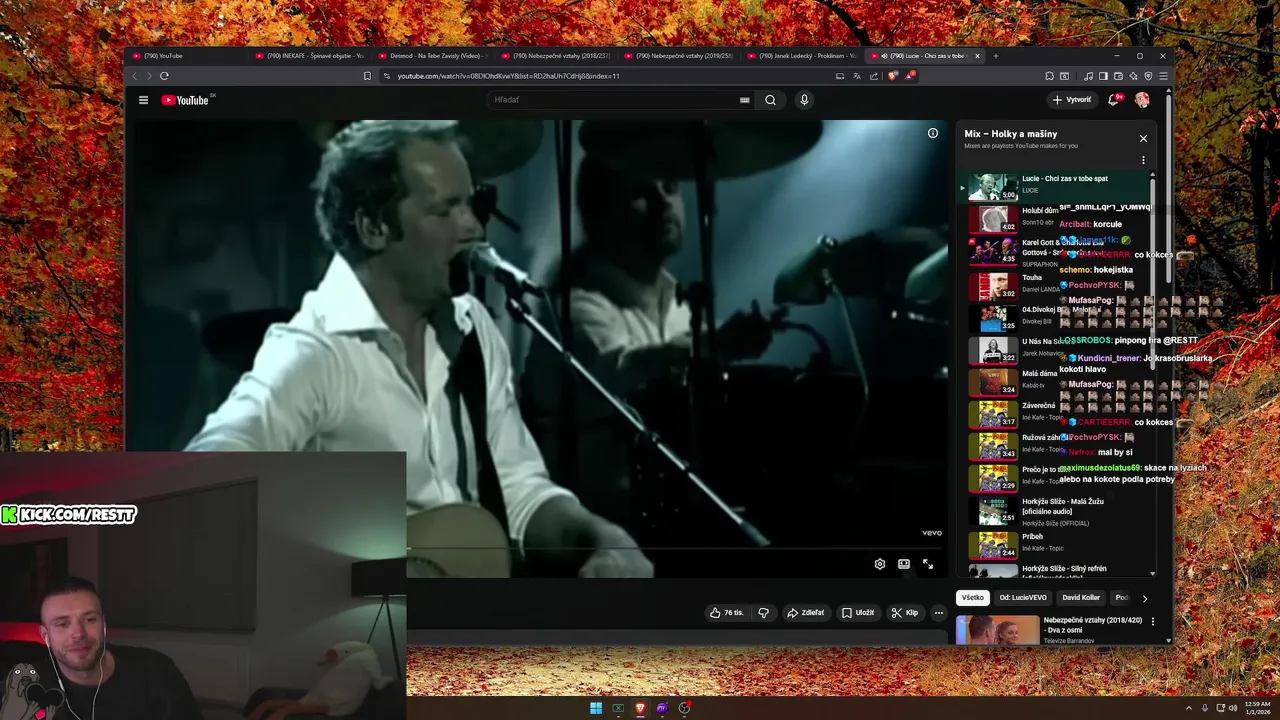1280x720 pixels.
Task: Switch to Nebezpečné vztahy (2018/237) tab
Action: pyautogui.click(x=555, y=56)
